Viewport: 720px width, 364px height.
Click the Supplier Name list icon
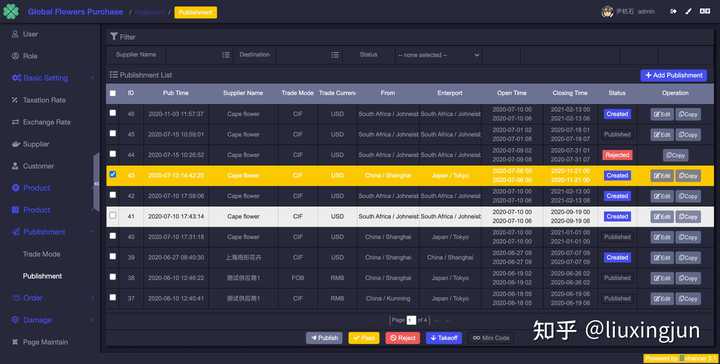click(226, 55)
